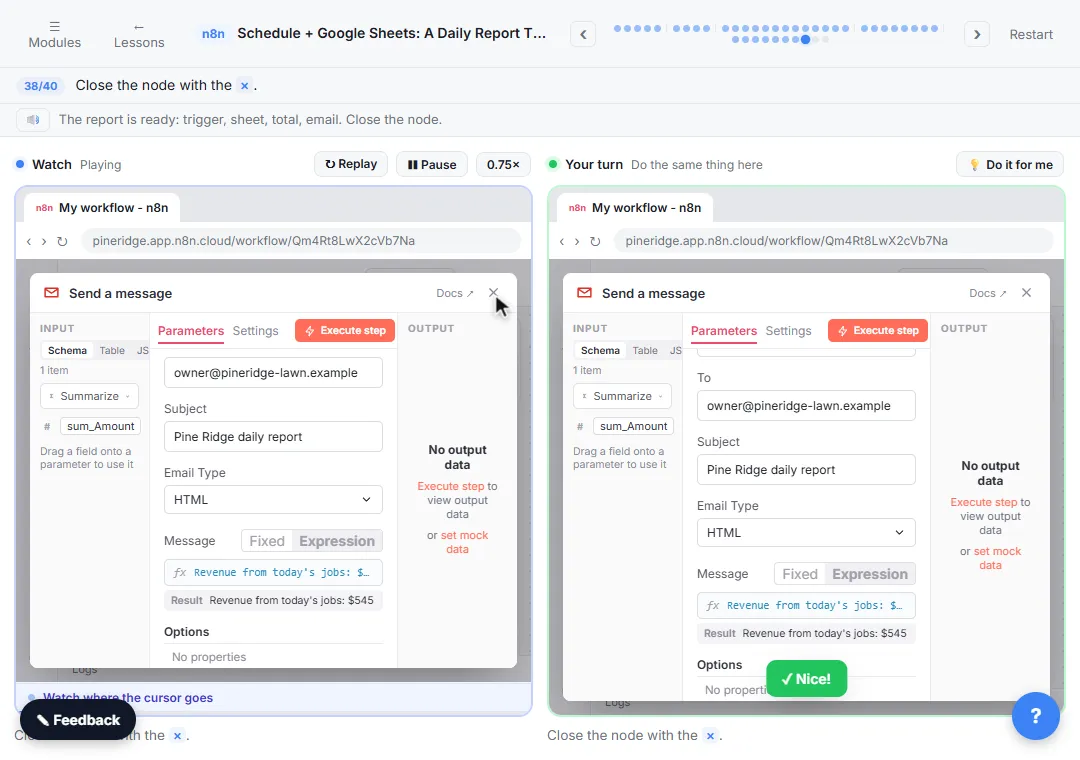The height and width of the screenshot is (760, 1080).
Task: Go forward in Your turn browser
Action: 577,241
